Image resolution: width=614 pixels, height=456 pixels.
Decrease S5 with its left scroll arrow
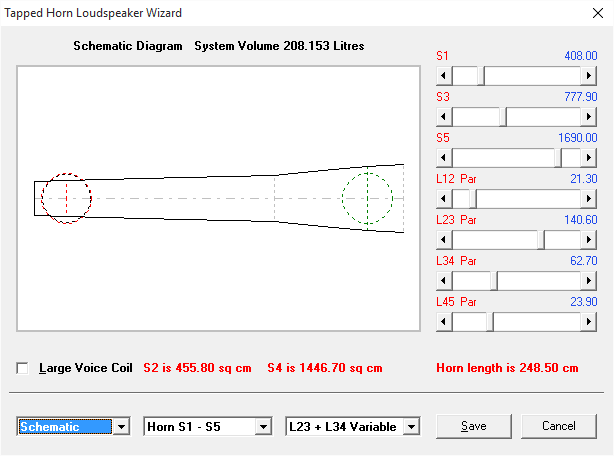[444, 158]
